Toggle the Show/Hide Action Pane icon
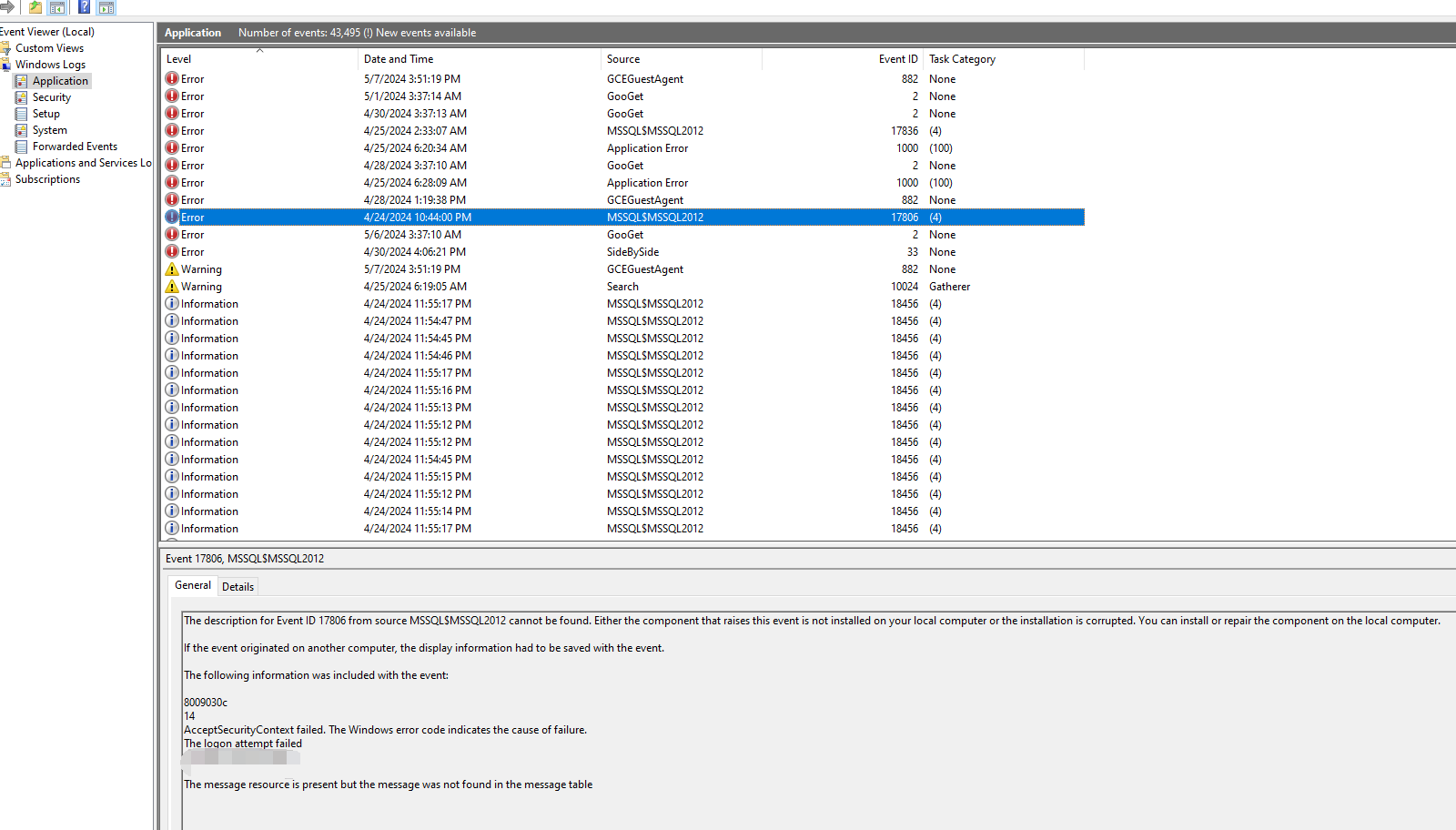Screen dimensions: 1456x830 (x=106, y=7)
